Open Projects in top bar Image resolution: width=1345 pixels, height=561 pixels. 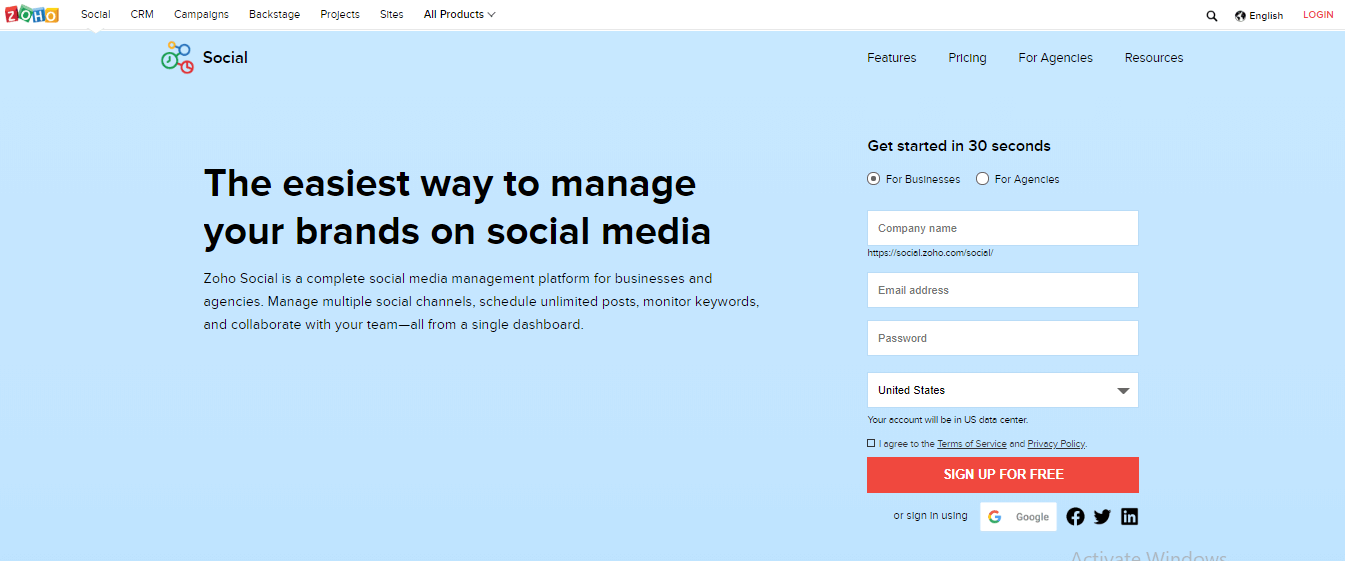340,15
